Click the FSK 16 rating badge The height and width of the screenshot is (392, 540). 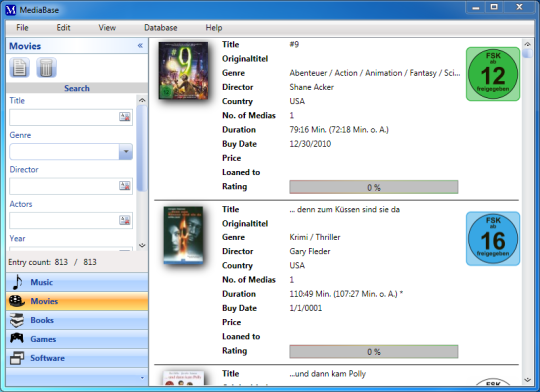tap(493, 239)
